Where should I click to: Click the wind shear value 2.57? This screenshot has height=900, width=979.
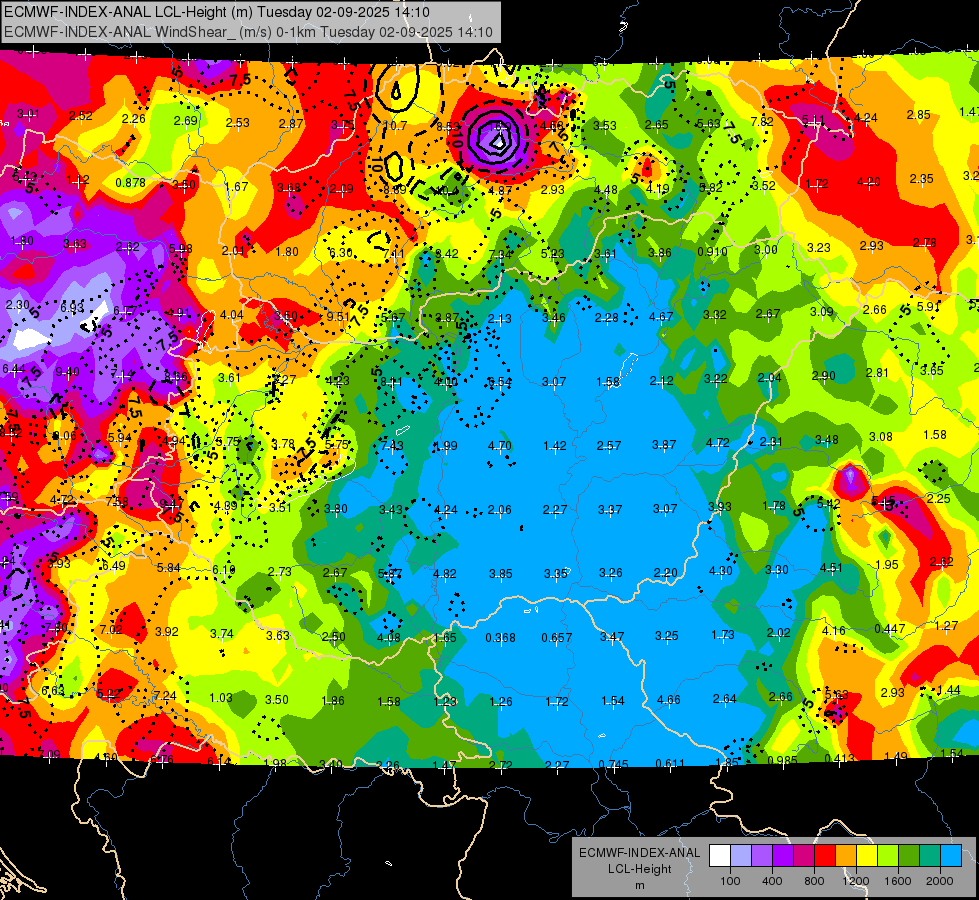(609, 445)
